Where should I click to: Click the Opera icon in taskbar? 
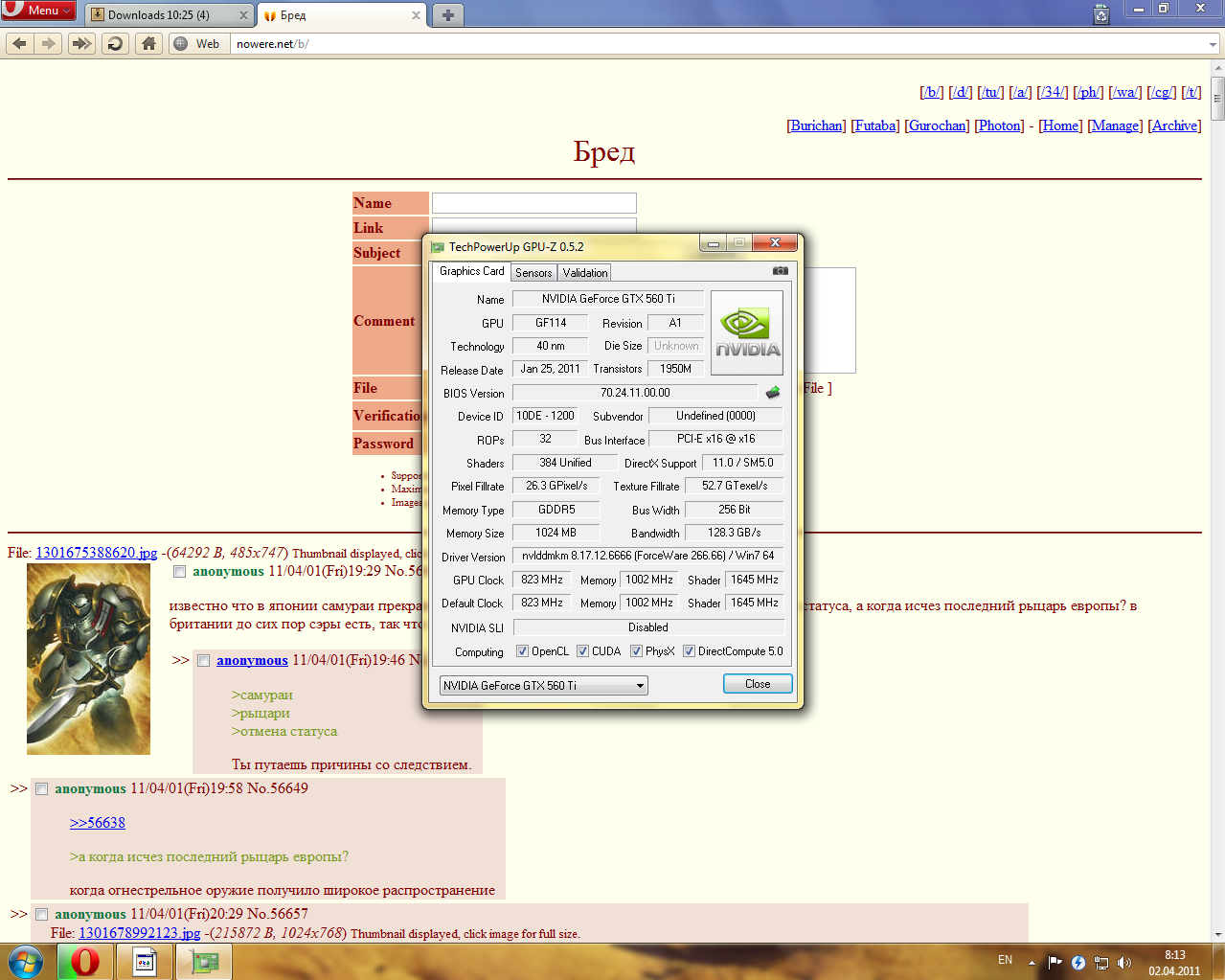point(85,962)
